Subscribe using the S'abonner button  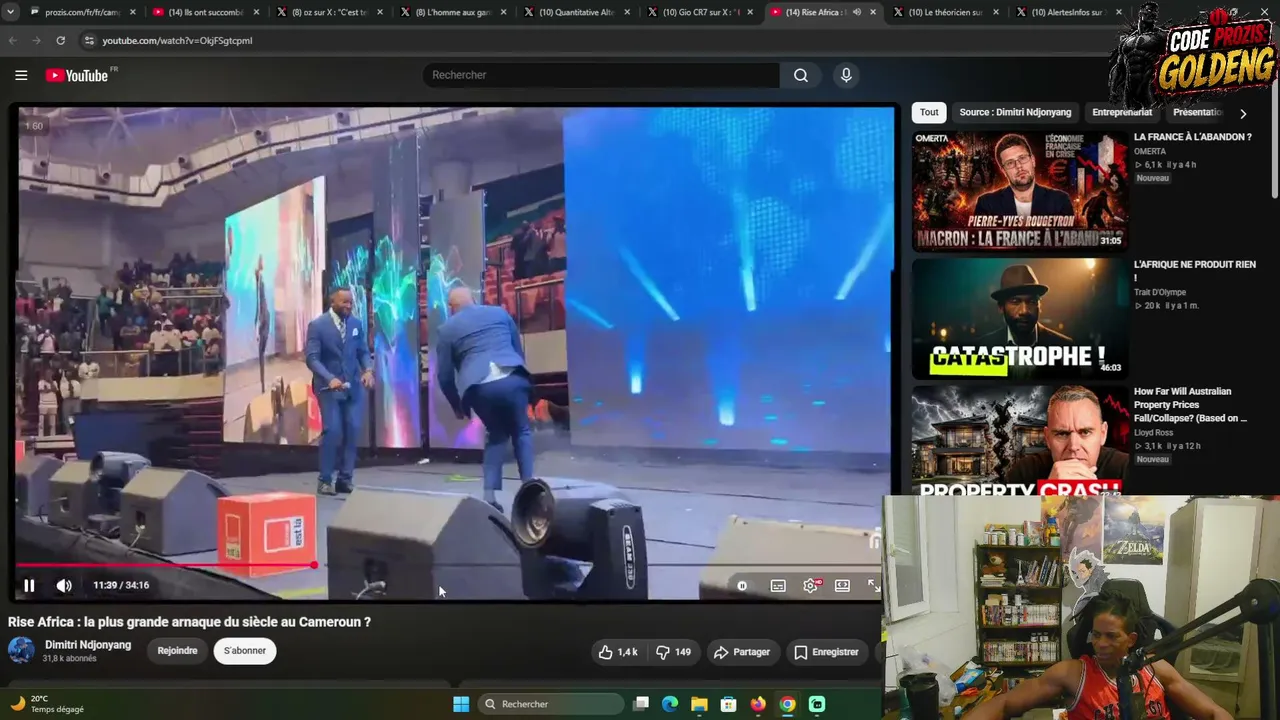245,651
